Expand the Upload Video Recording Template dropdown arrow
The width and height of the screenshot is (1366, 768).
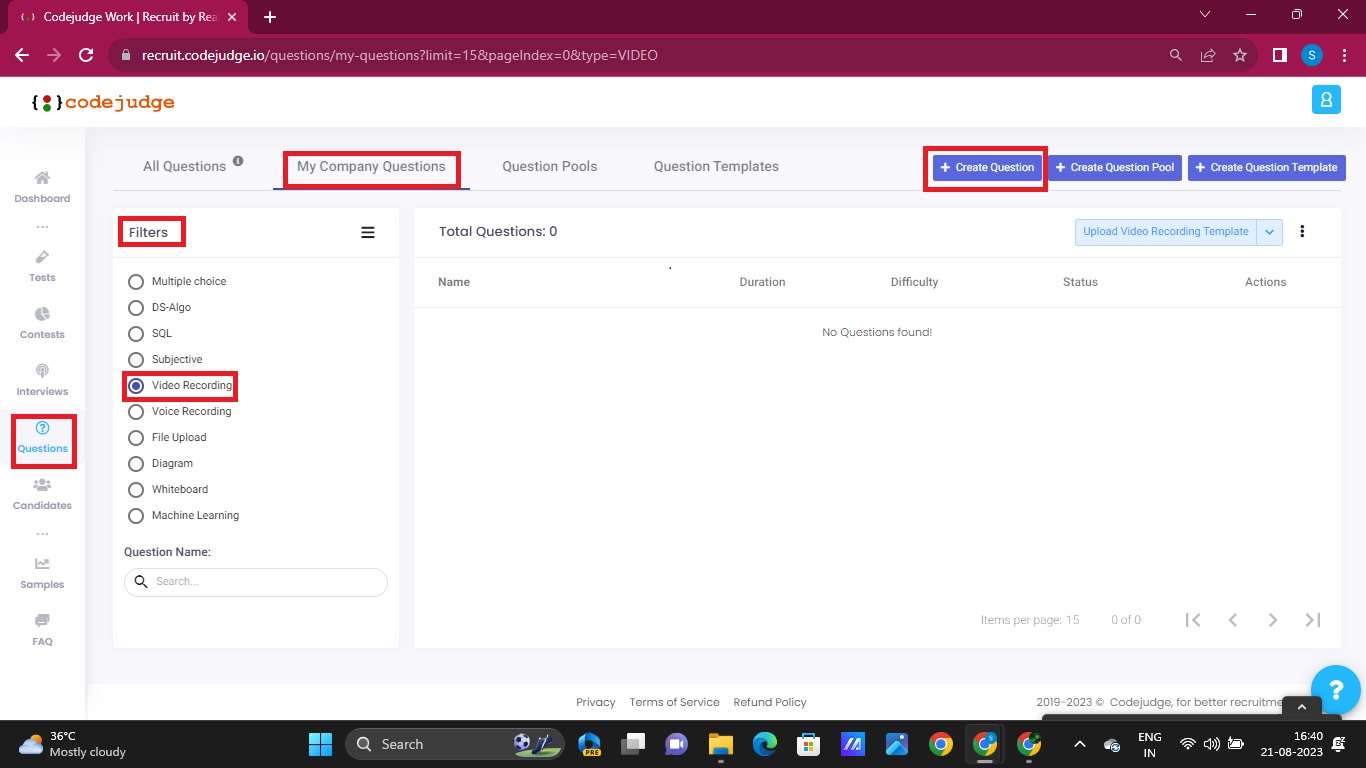[x=1269, y=231]
